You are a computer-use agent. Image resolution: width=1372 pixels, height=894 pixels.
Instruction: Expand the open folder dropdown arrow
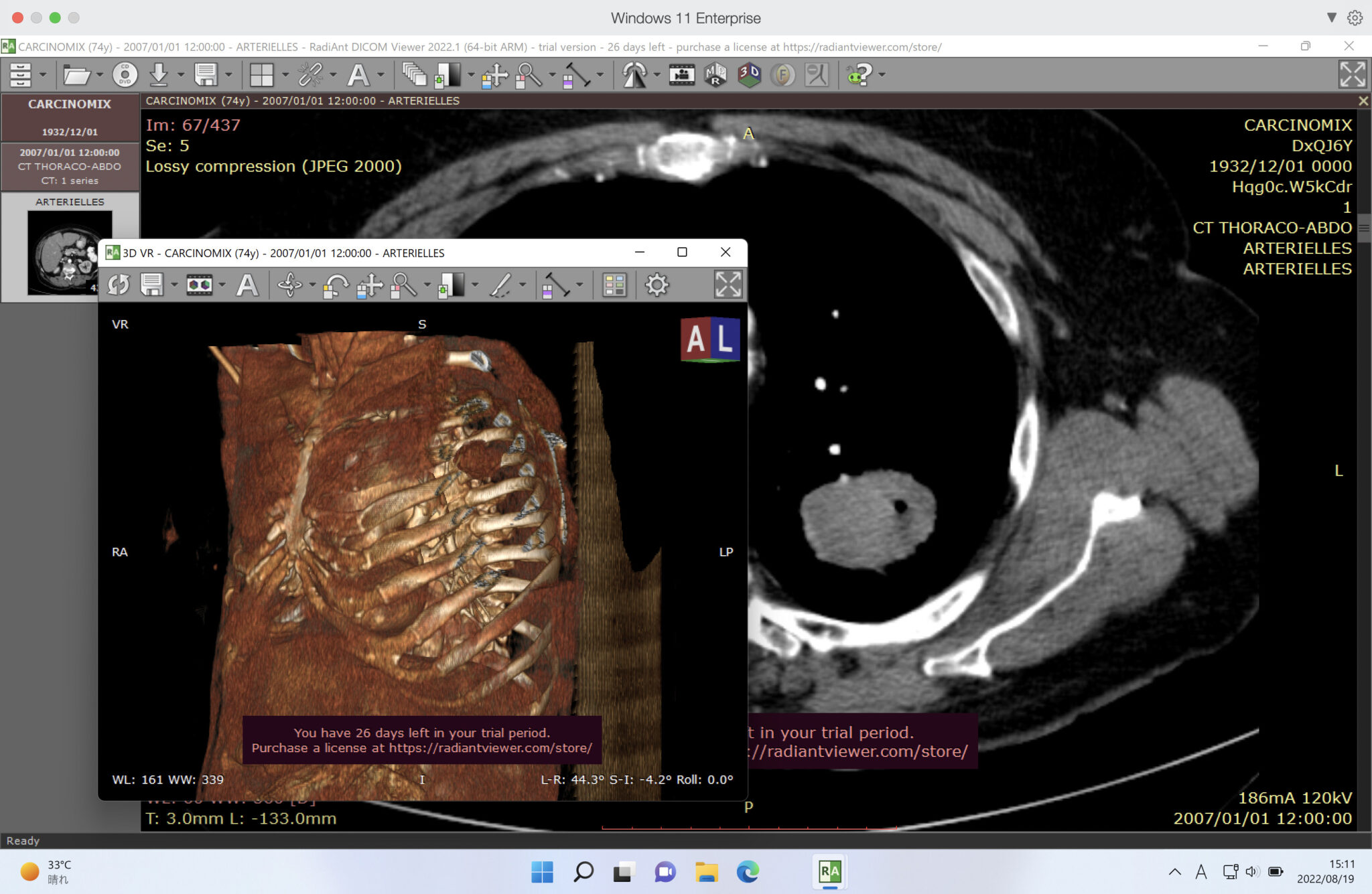click(x=99, y=75)
